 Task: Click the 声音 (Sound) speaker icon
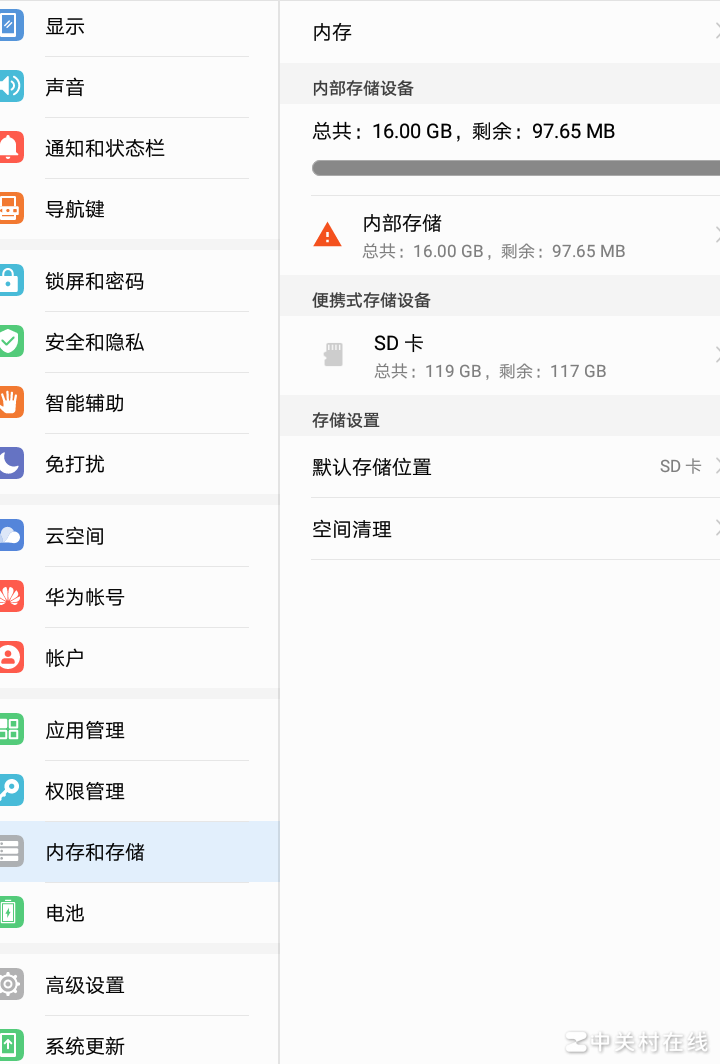click(x=10, y=87)
